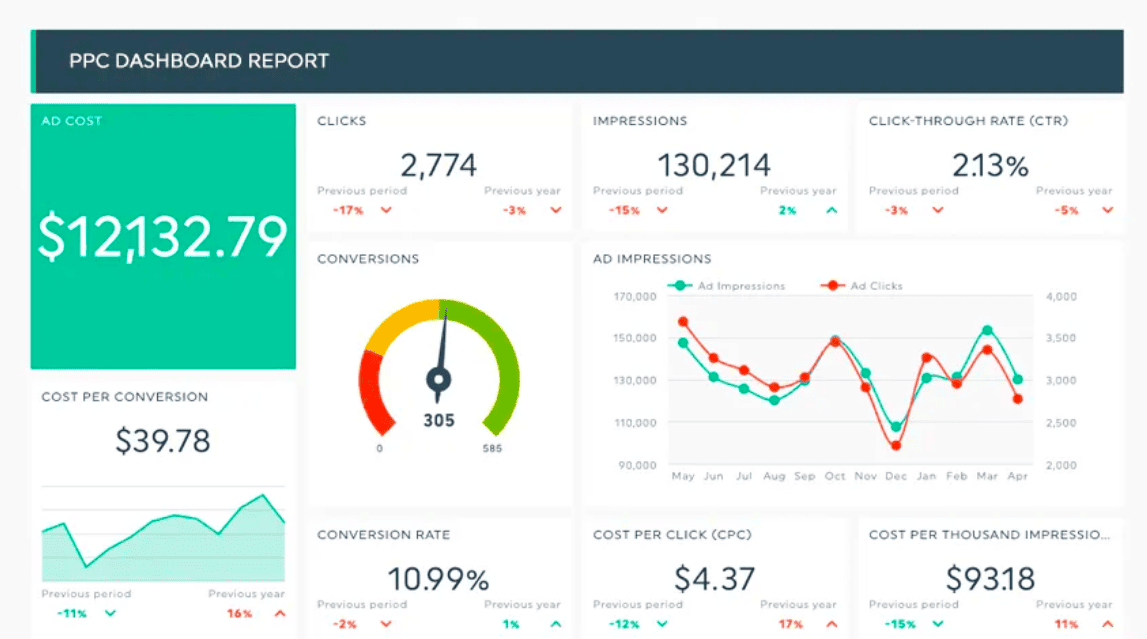Click the red up arrow beside CPC 17%
Viewport: 1147px width, 639px height.
point(831,624)
